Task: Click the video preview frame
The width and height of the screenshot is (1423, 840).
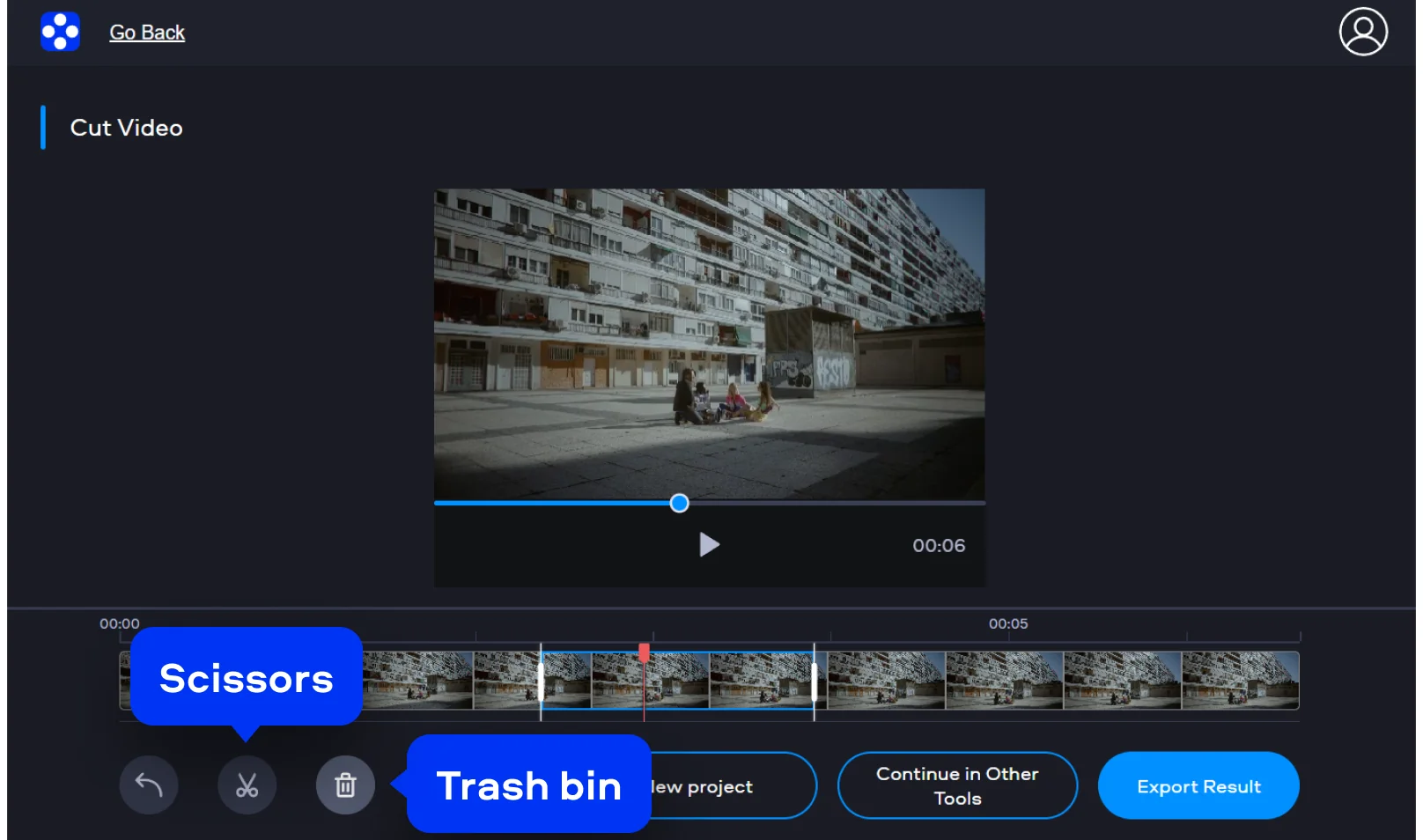Action: 709,343
